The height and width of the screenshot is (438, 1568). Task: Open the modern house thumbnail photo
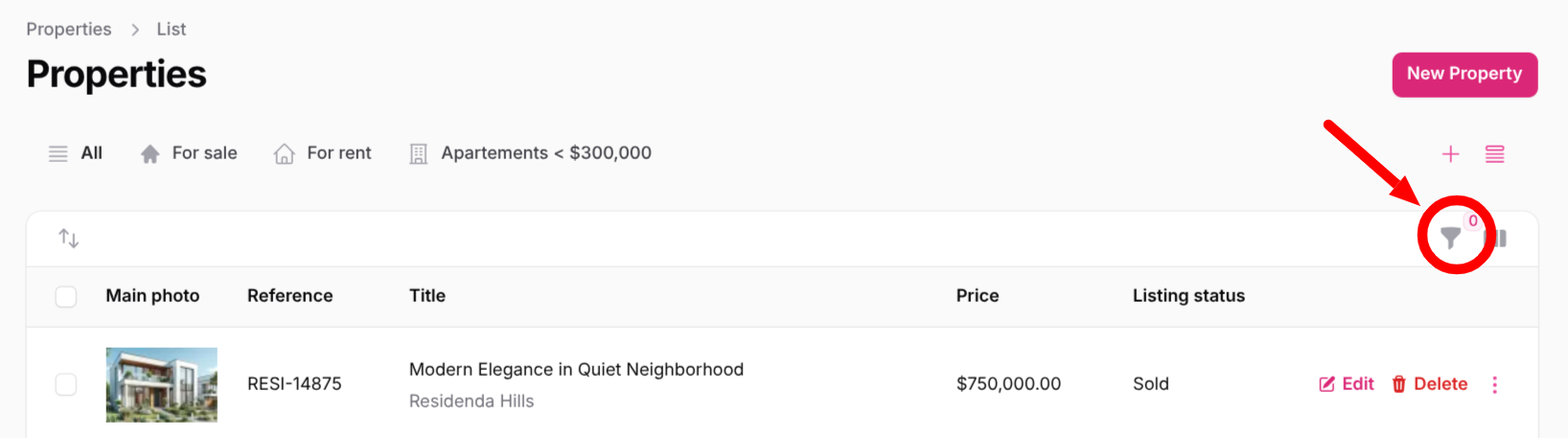161,384
